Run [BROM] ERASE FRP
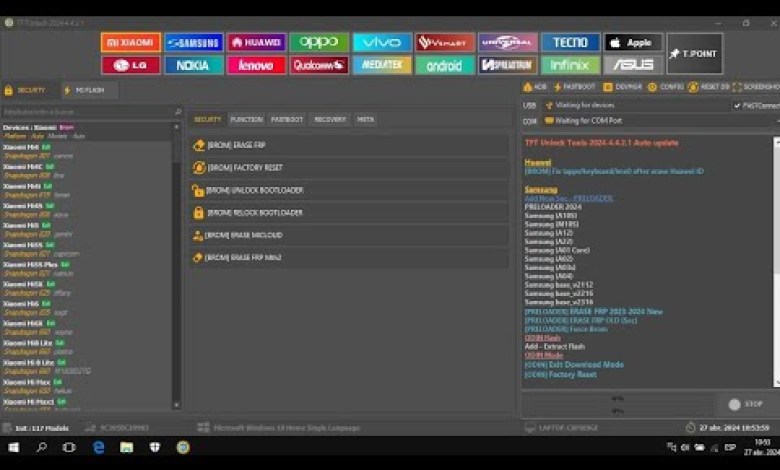Viewport: 780px width, 470px height. click(x=349, y=145)
